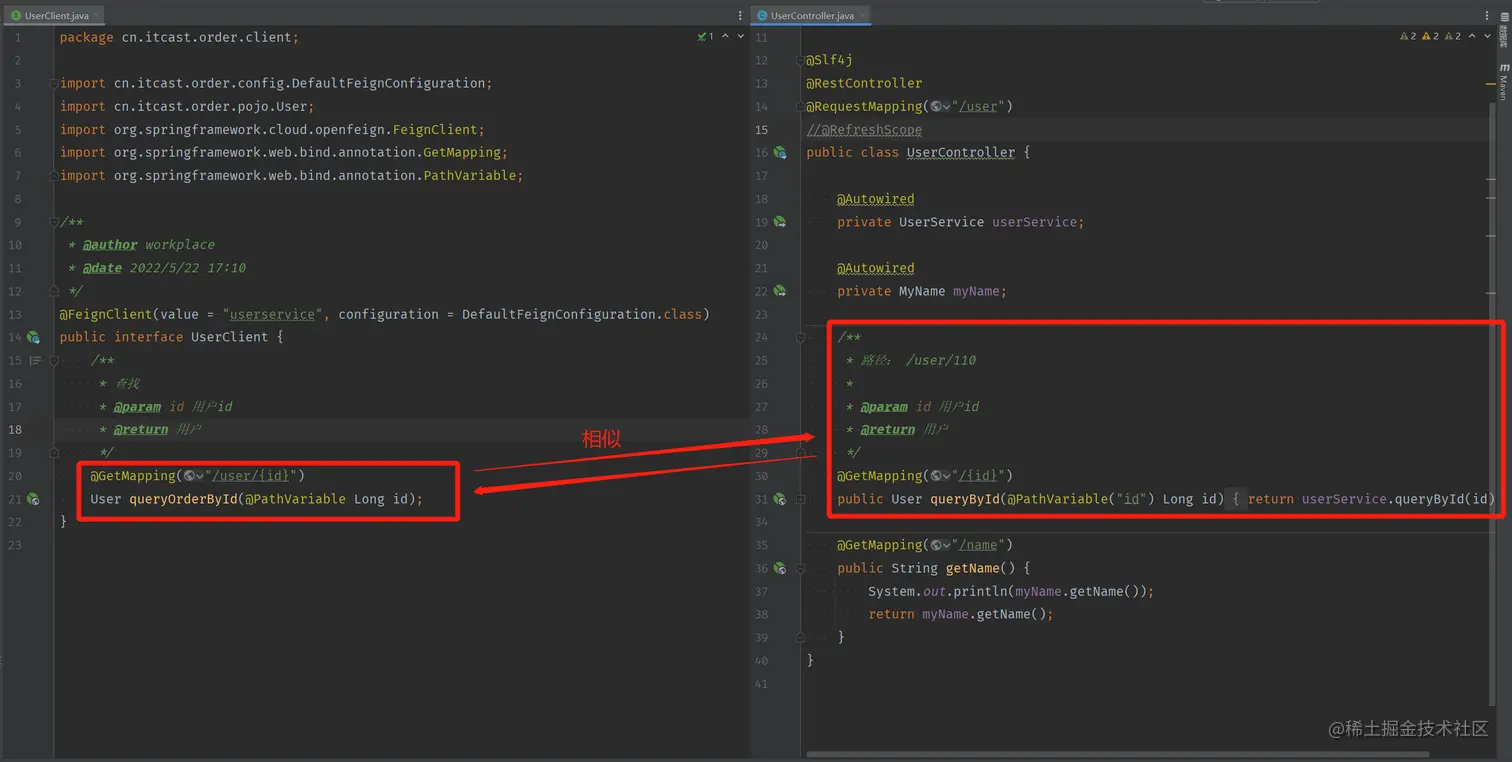Click Spring bean gutter icon on line 14
The image size is (1512, 762).
(x=33, y=337)
